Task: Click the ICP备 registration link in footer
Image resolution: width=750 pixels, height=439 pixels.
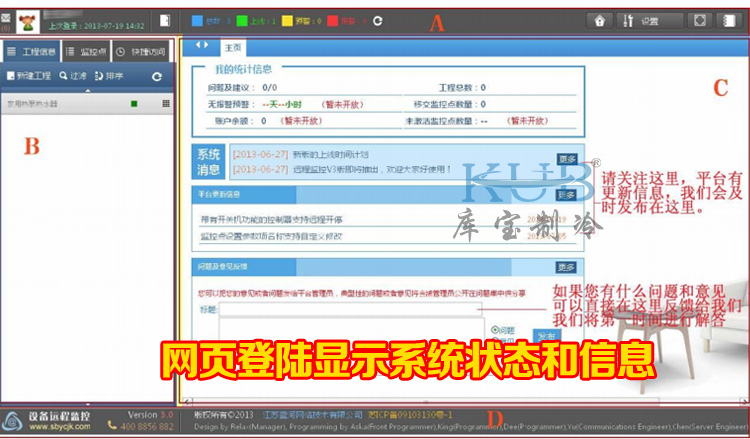Action: pos(409,415)
